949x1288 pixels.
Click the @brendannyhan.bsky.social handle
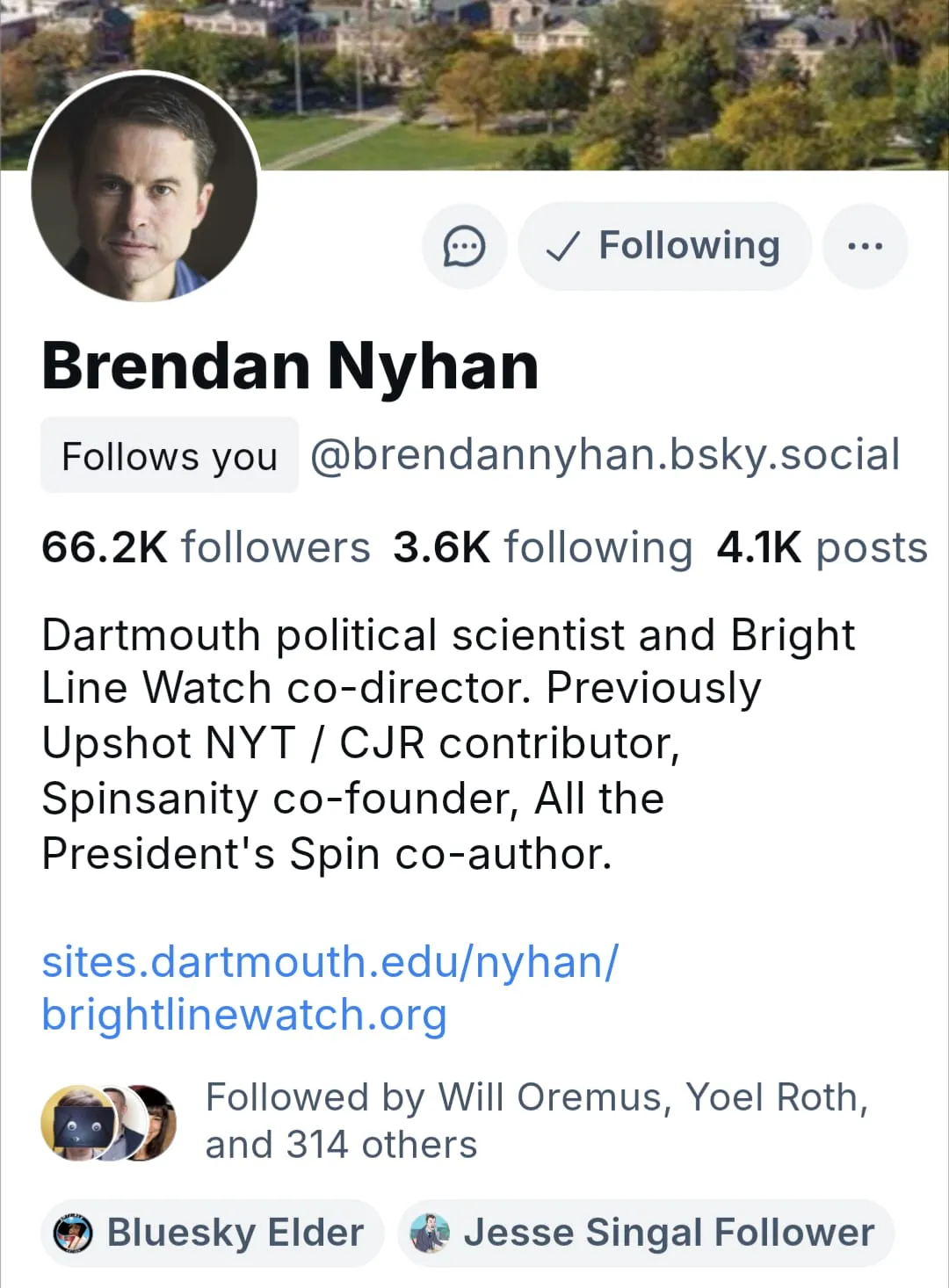coord(605,455)
